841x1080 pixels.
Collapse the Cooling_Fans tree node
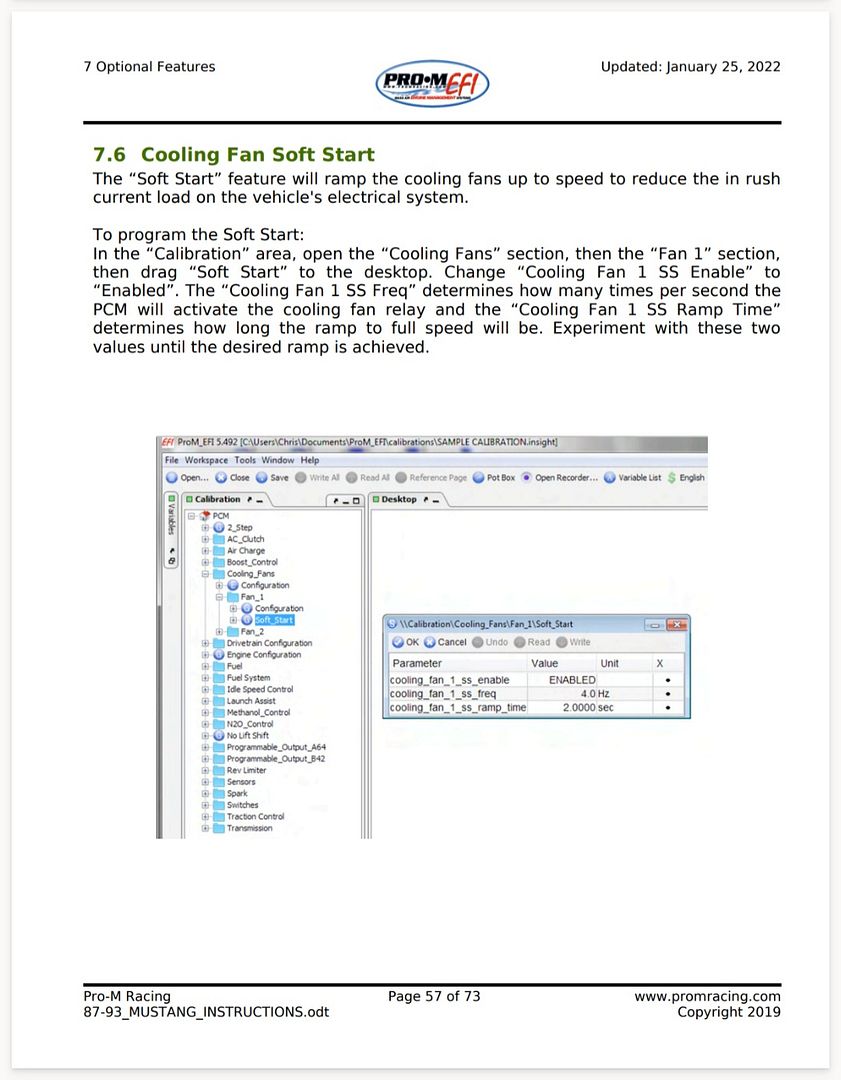pyautogui.click(x=205, y=574)
